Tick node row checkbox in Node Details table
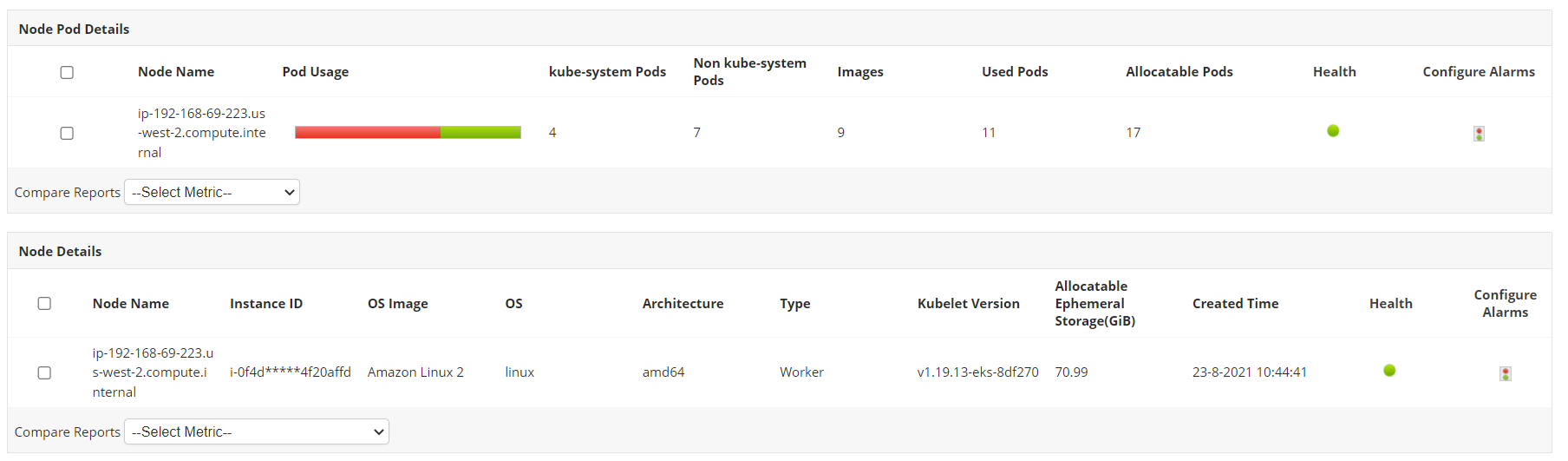The image size is (1568, 461). (x=44, y=372)
